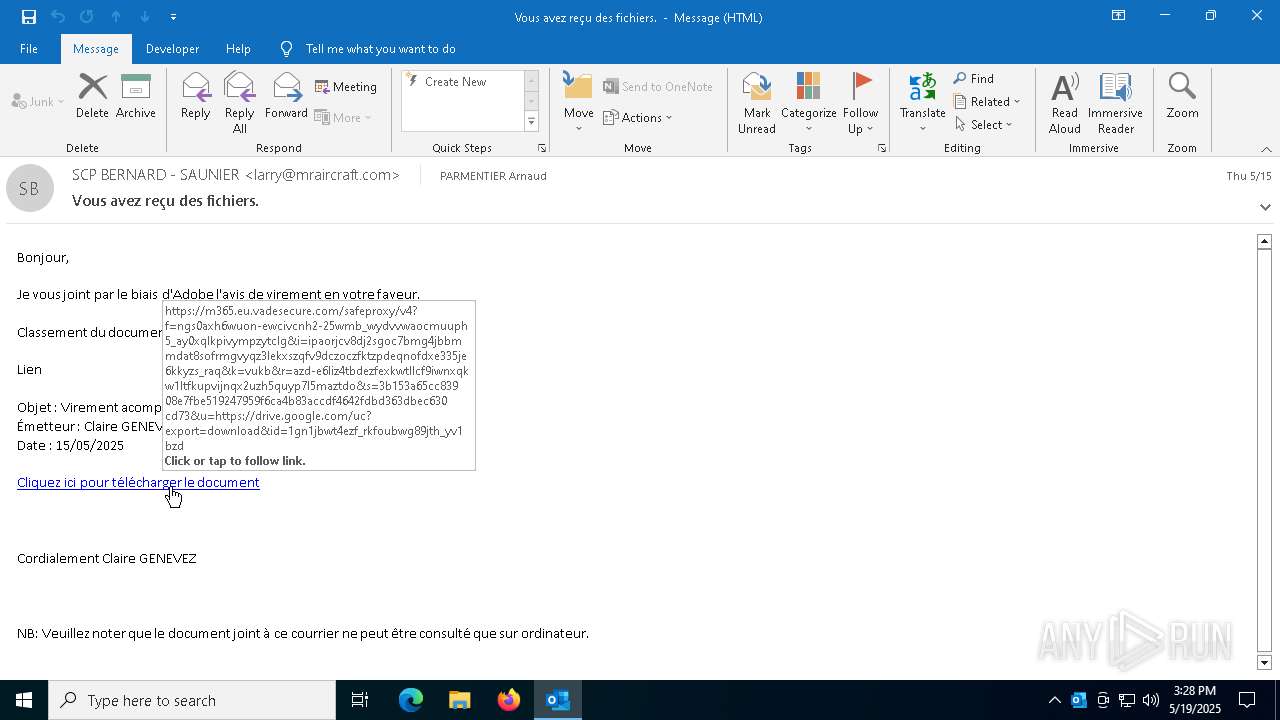Click the Save icon in title bar
This screenshot has width=1280, height=720.
pos(28,17)
